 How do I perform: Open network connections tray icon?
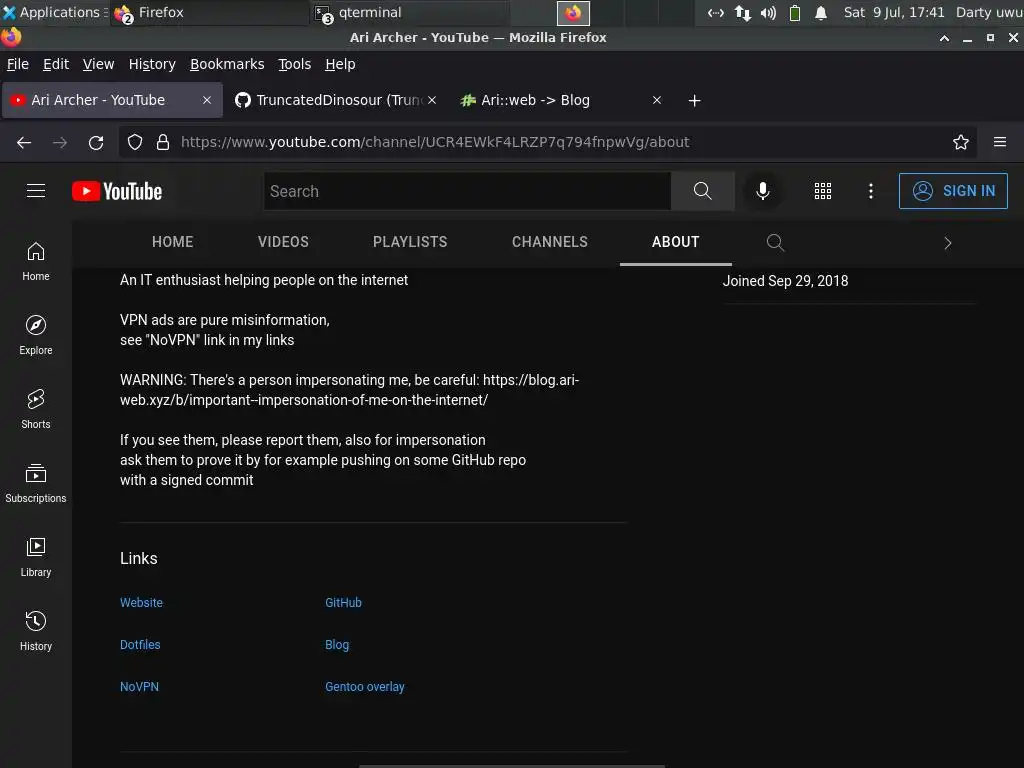pos(743,12)
